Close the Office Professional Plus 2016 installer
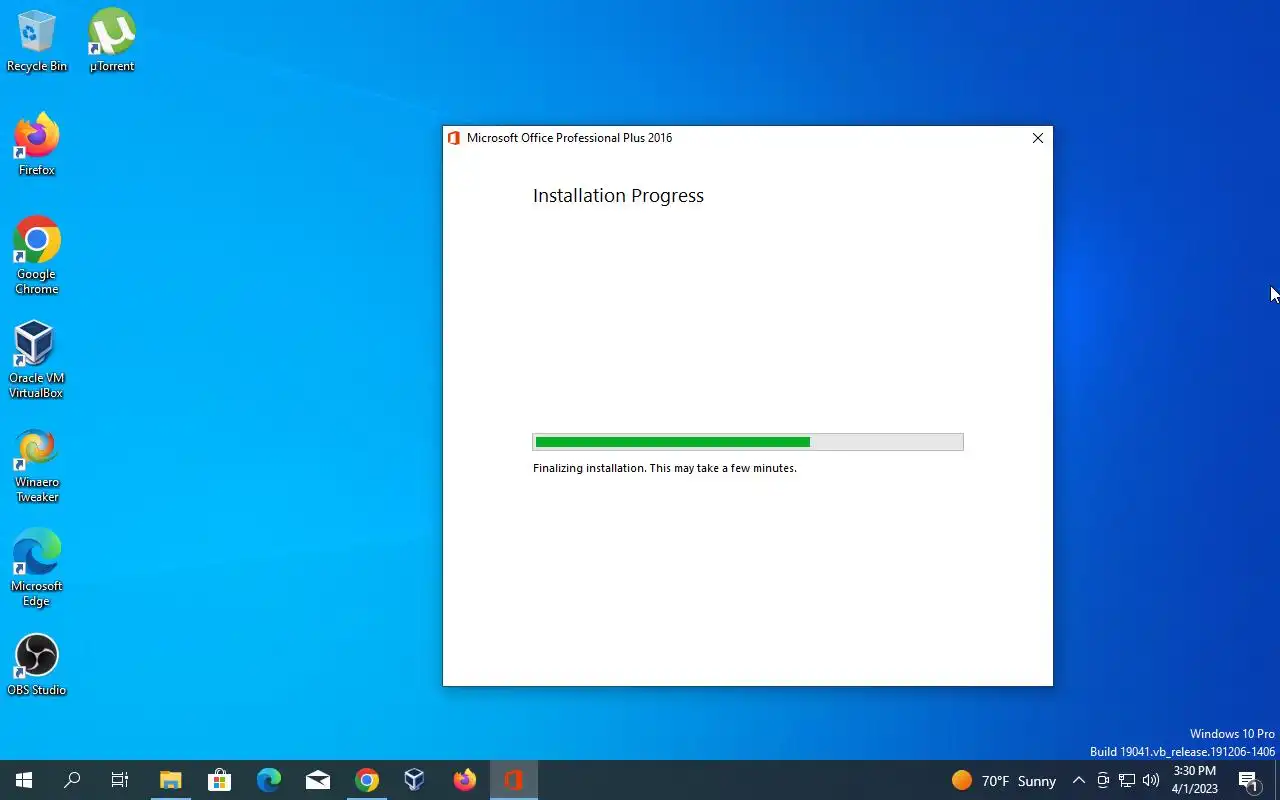1280x800 pixels. [x=1038, y=138]
